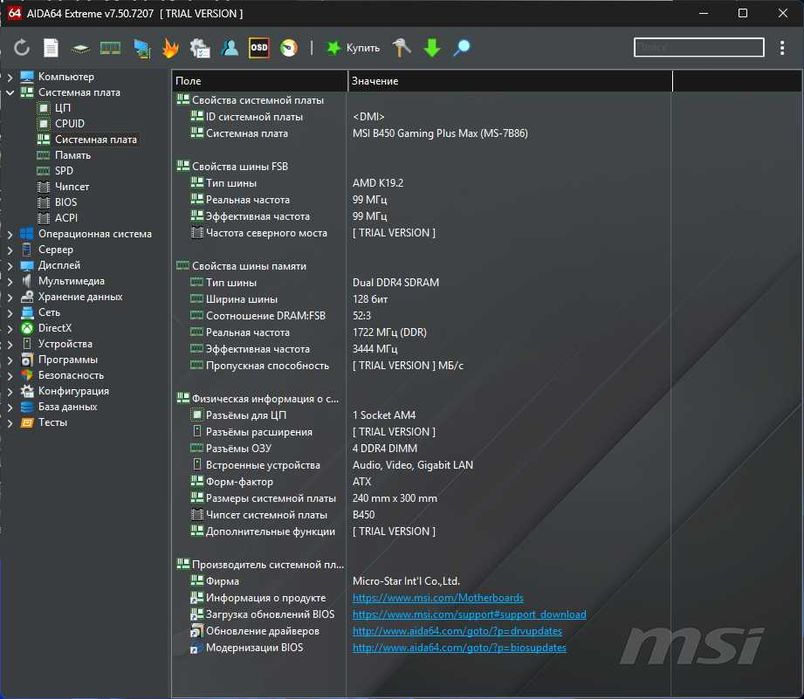Click the Поле column header
Screen dimensions: 804x699
point(259,81)
